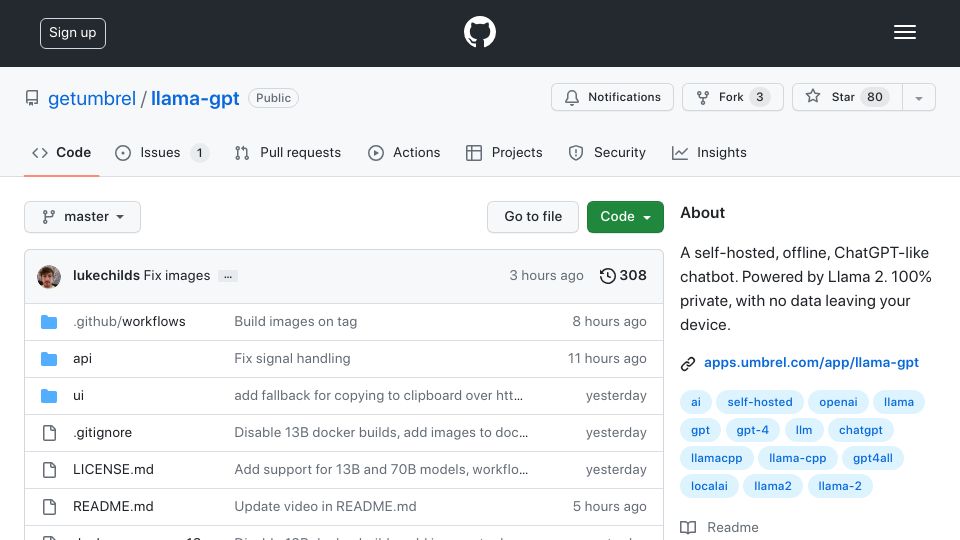Image resolution: width=960 pixels, height=540 pixels.
Task: Open the llama-gpt repository link
Action: point(195,99)
